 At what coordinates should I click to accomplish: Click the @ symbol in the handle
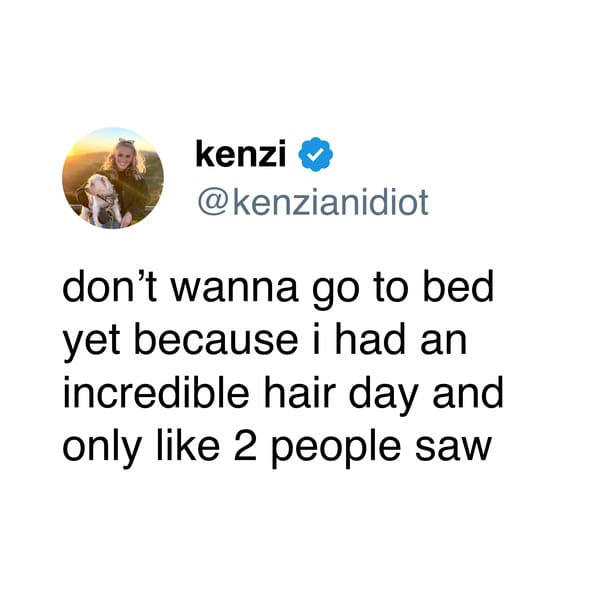(x=212, y=204)
